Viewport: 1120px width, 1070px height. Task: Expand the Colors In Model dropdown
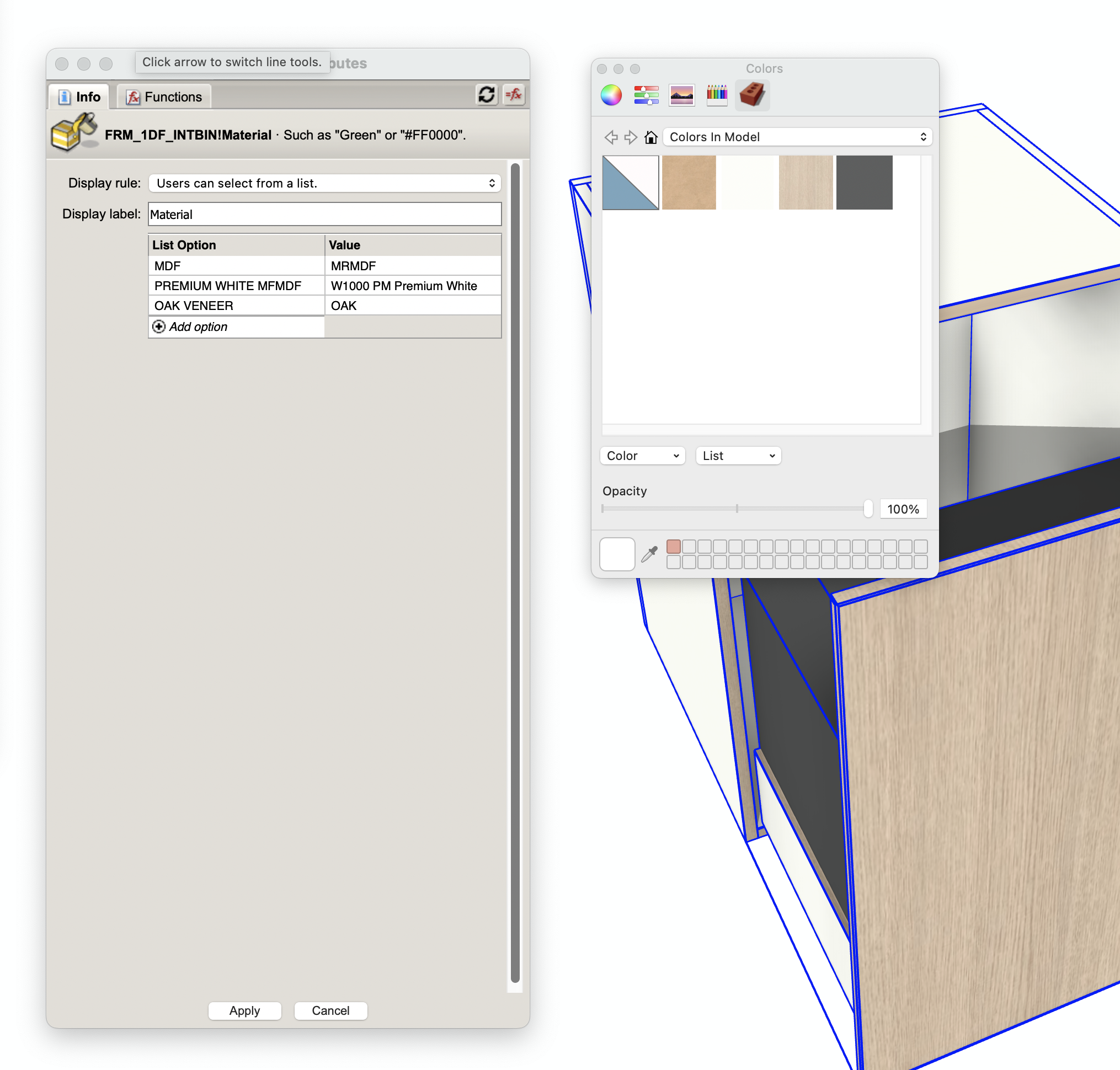(797, 137)
